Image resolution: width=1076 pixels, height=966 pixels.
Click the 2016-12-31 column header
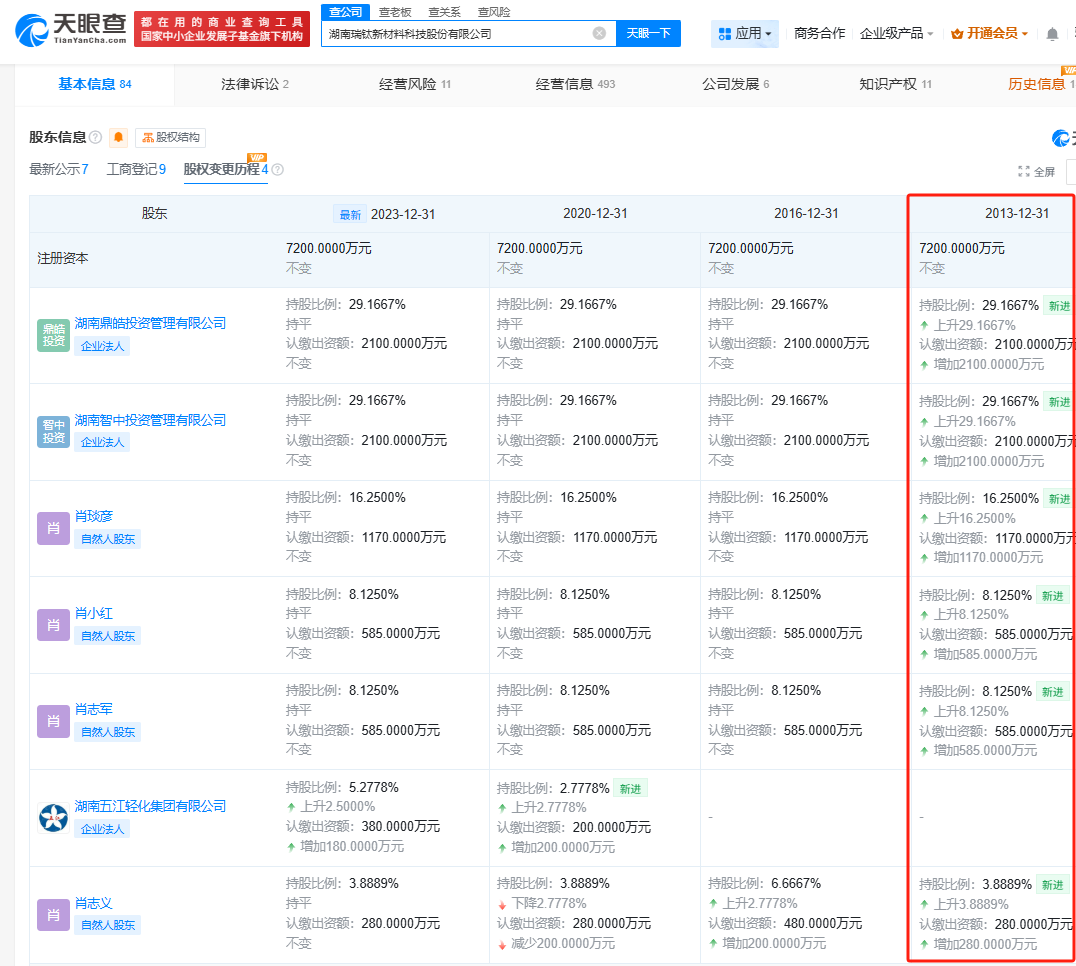[806, 213]
